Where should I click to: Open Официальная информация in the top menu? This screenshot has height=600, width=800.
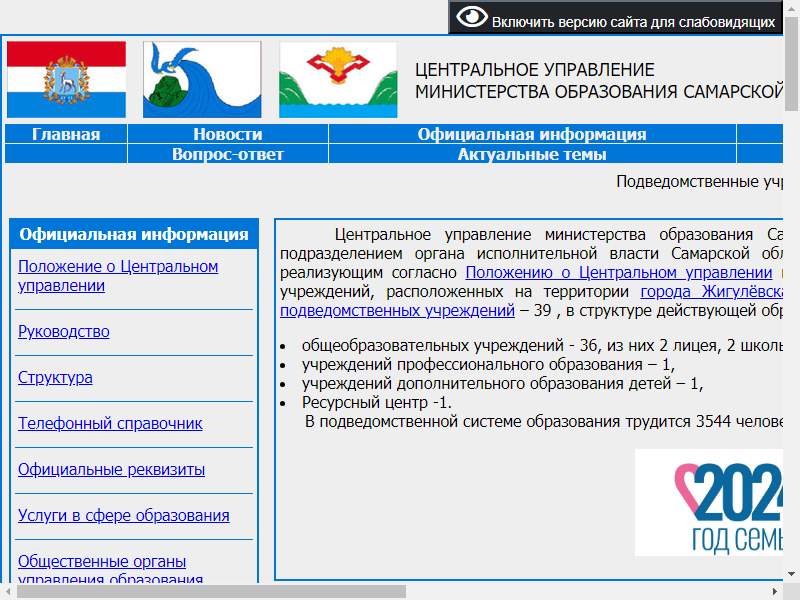click(532, 134)
